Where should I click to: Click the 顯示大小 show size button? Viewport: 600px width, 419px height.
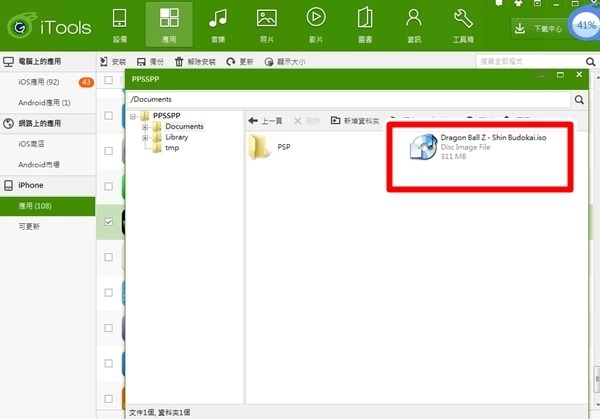[x=285, y=62]
